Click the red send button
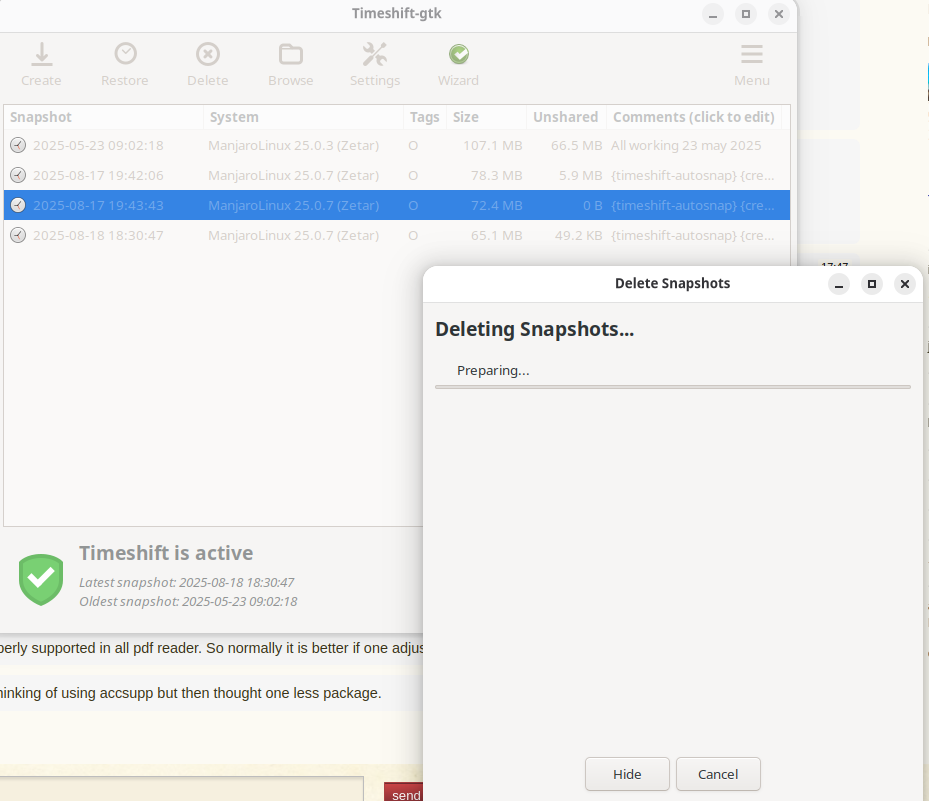This screenshot has width=929, height=801. click(405, 794)
